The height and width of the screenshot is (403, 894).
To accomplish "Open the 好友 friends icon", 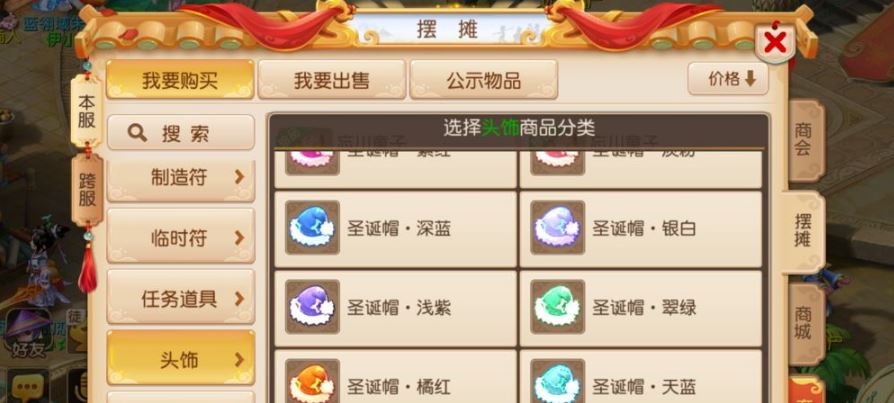I will point(28,333).
